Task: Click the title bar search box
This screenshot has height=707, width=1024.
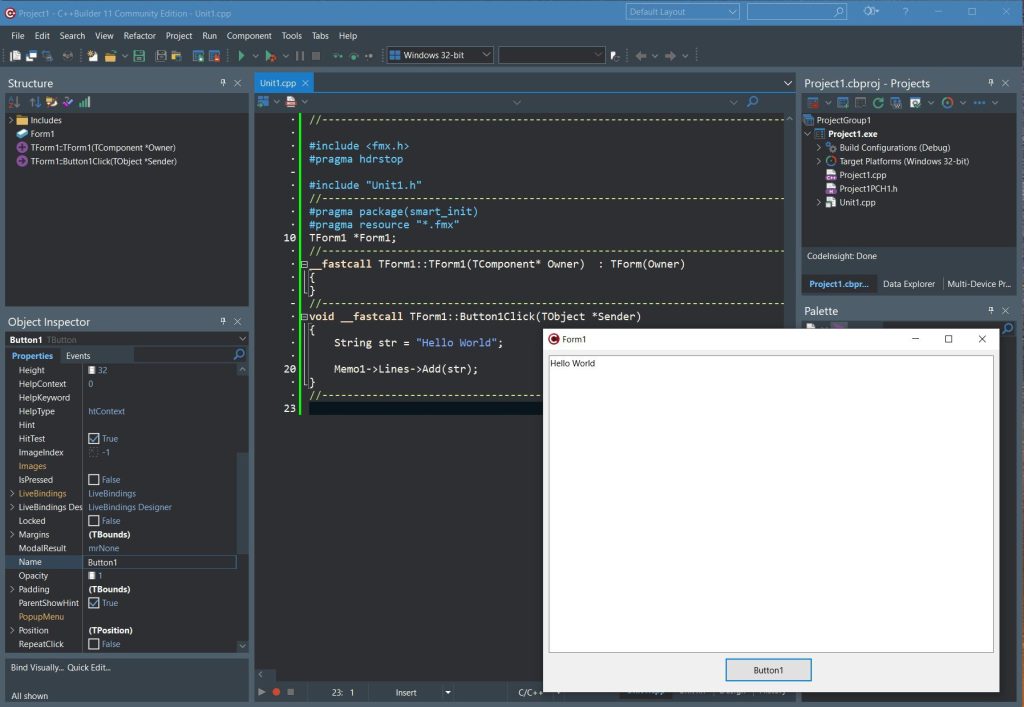Action: point(797,12)
